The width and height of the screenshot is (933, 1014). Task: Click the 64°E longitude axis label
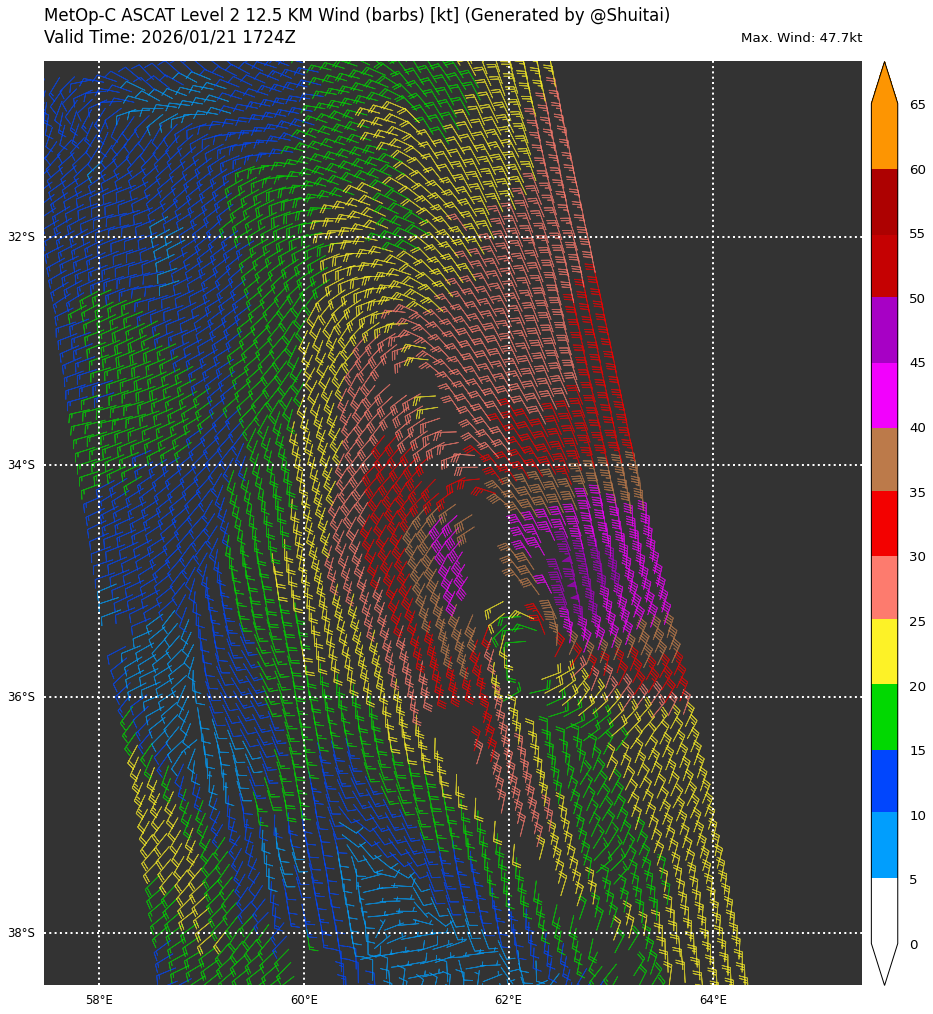[x=713, y=1000]
